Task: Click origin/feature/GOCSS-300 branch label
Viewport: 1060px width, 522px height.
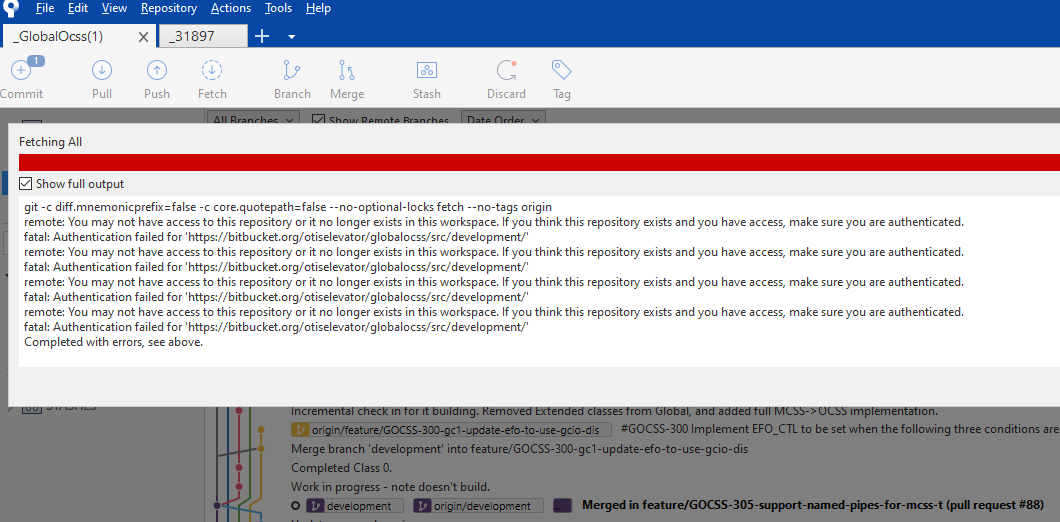Action: [x=451, y=430]
